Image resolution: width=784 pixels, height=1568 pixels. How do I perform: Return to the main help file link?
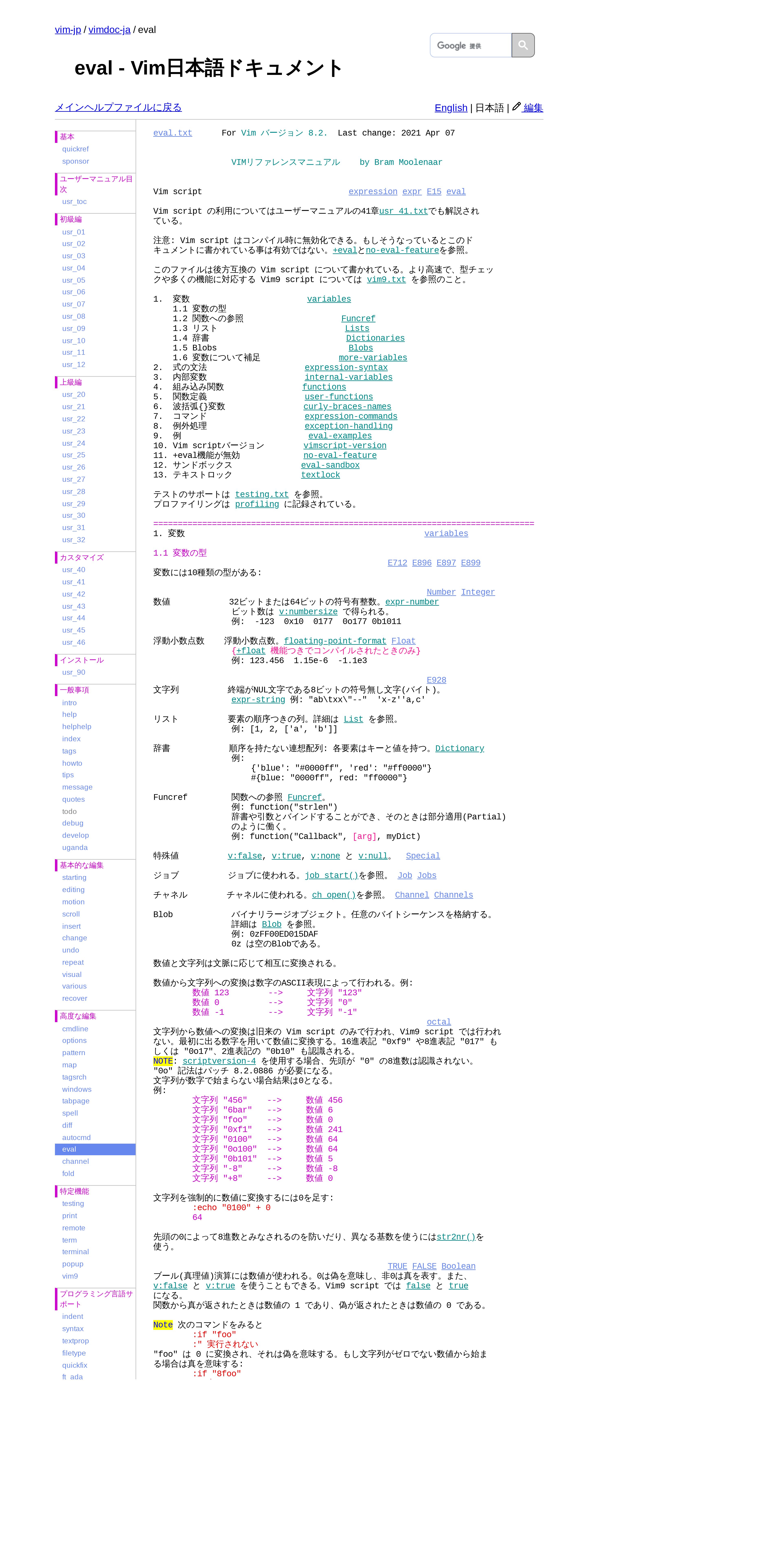tap(118, 107)
